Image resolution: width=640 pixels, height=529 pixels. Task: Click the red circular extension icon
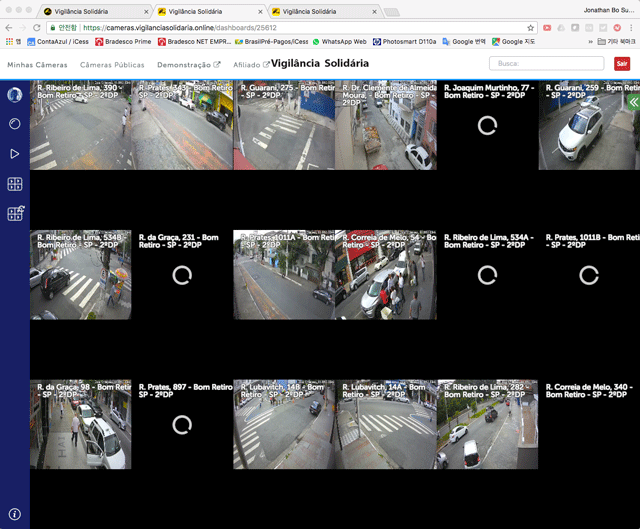(617, 28)
